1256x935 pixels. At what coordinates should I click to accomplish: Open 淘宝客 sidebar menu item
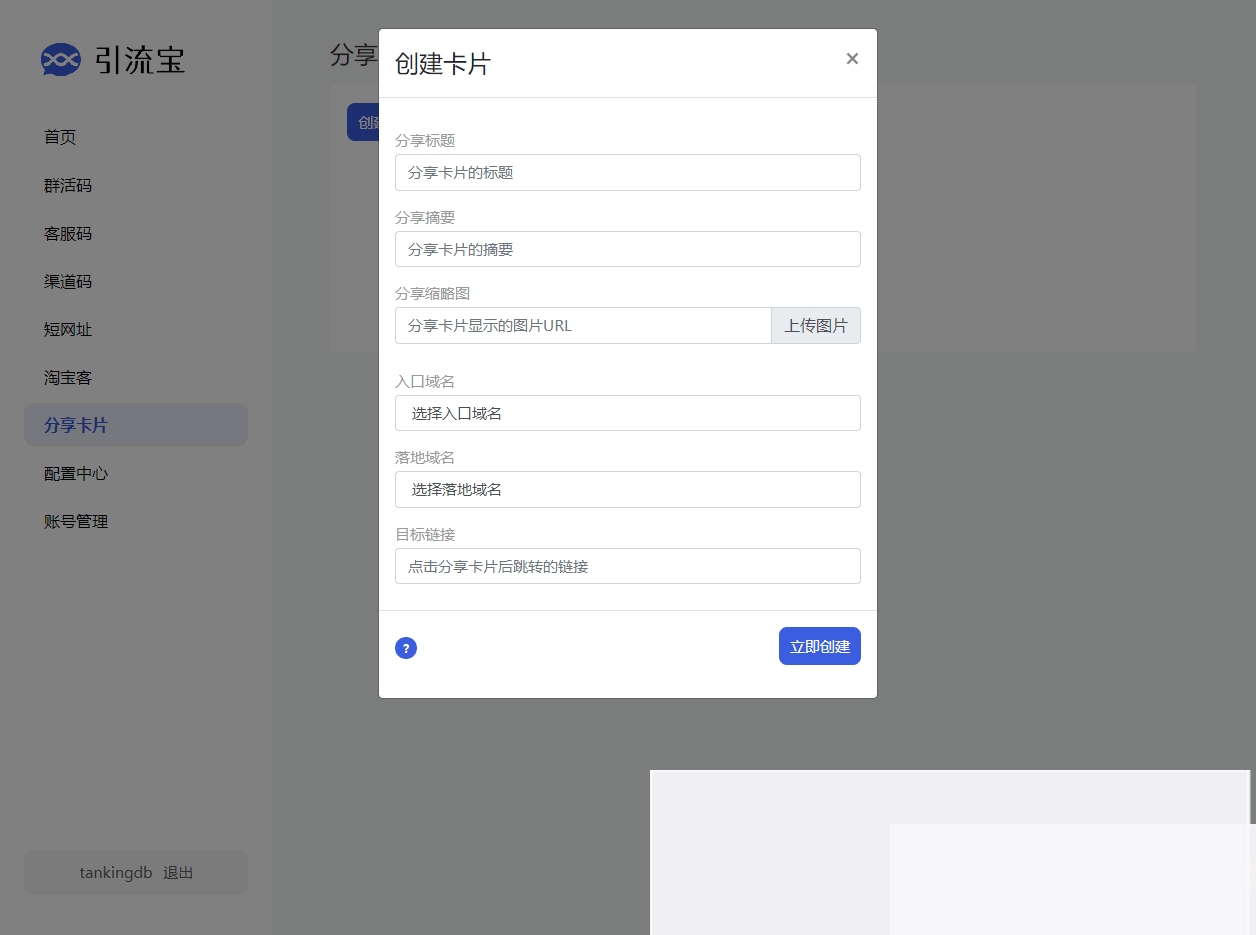[x=68, y=377]
